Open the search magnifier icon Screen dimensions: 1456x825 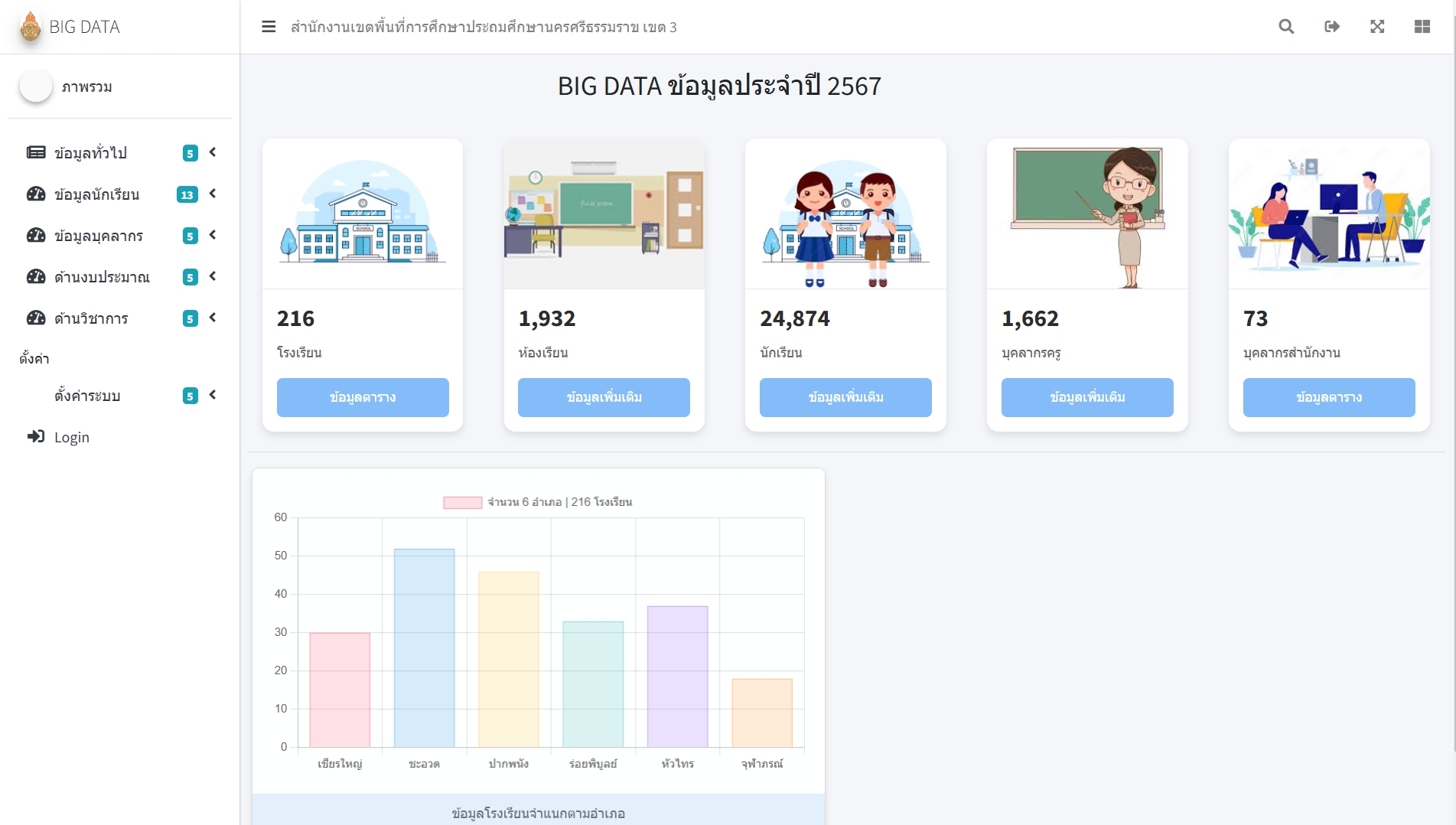point(1286,27)
